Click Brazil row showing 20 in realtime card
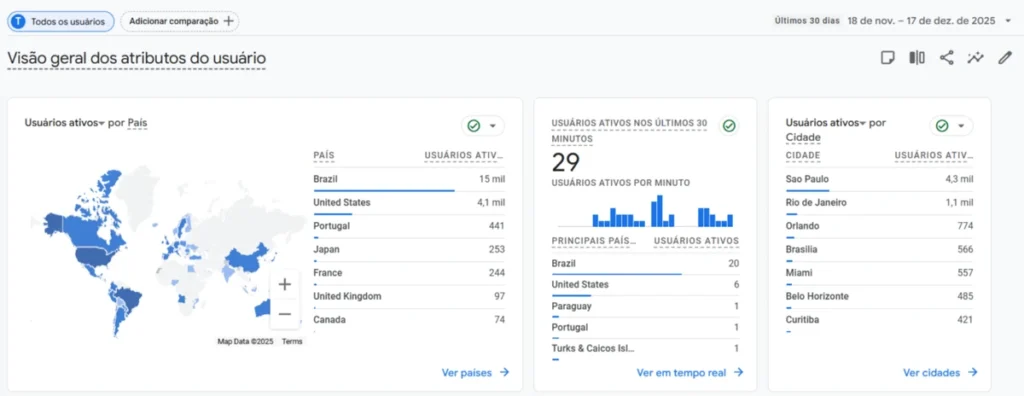The image size is (1024, 396). pos(645,264)
